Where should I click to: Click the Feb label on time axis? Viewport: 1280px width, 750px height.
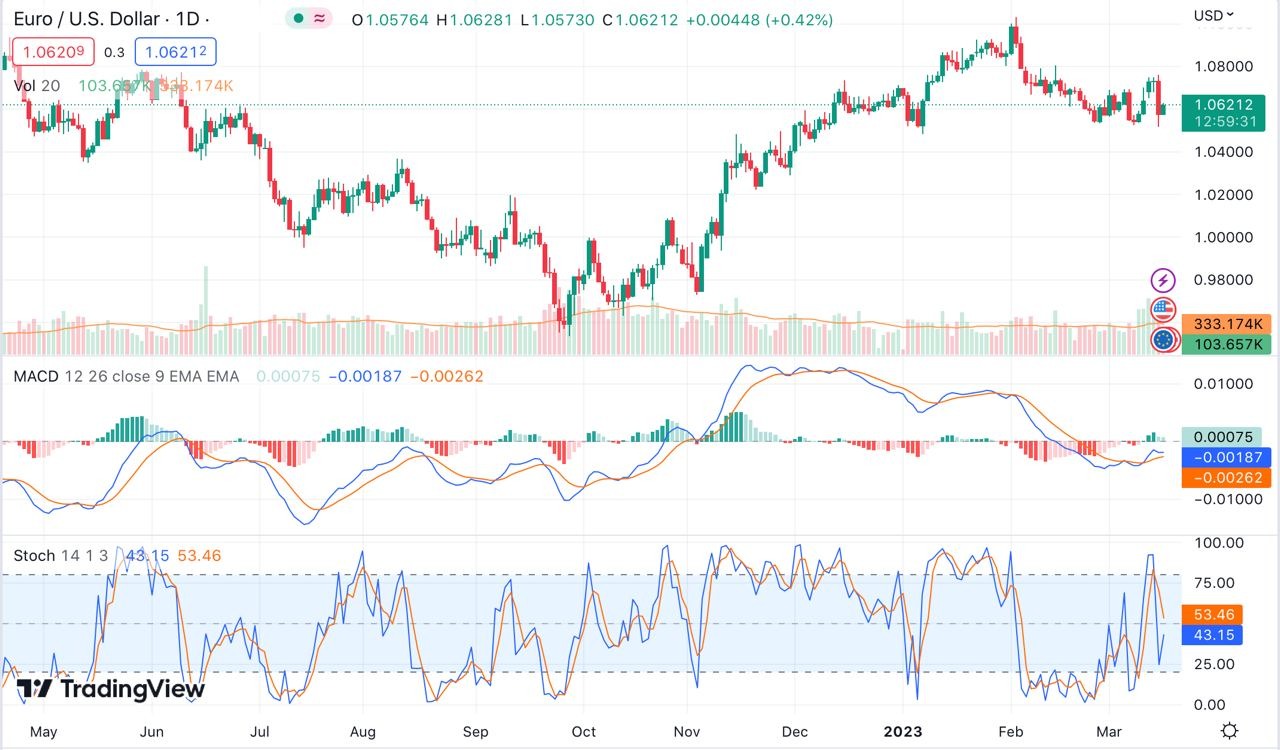(1012, 732)
